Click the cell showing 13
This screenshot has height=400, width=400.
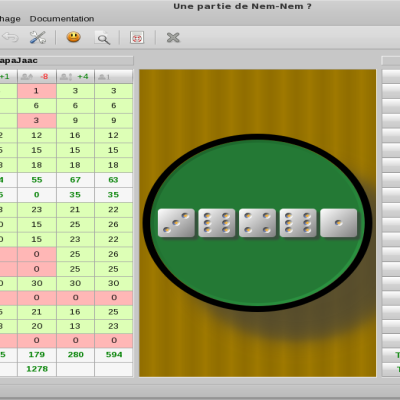tap(75, 326)
